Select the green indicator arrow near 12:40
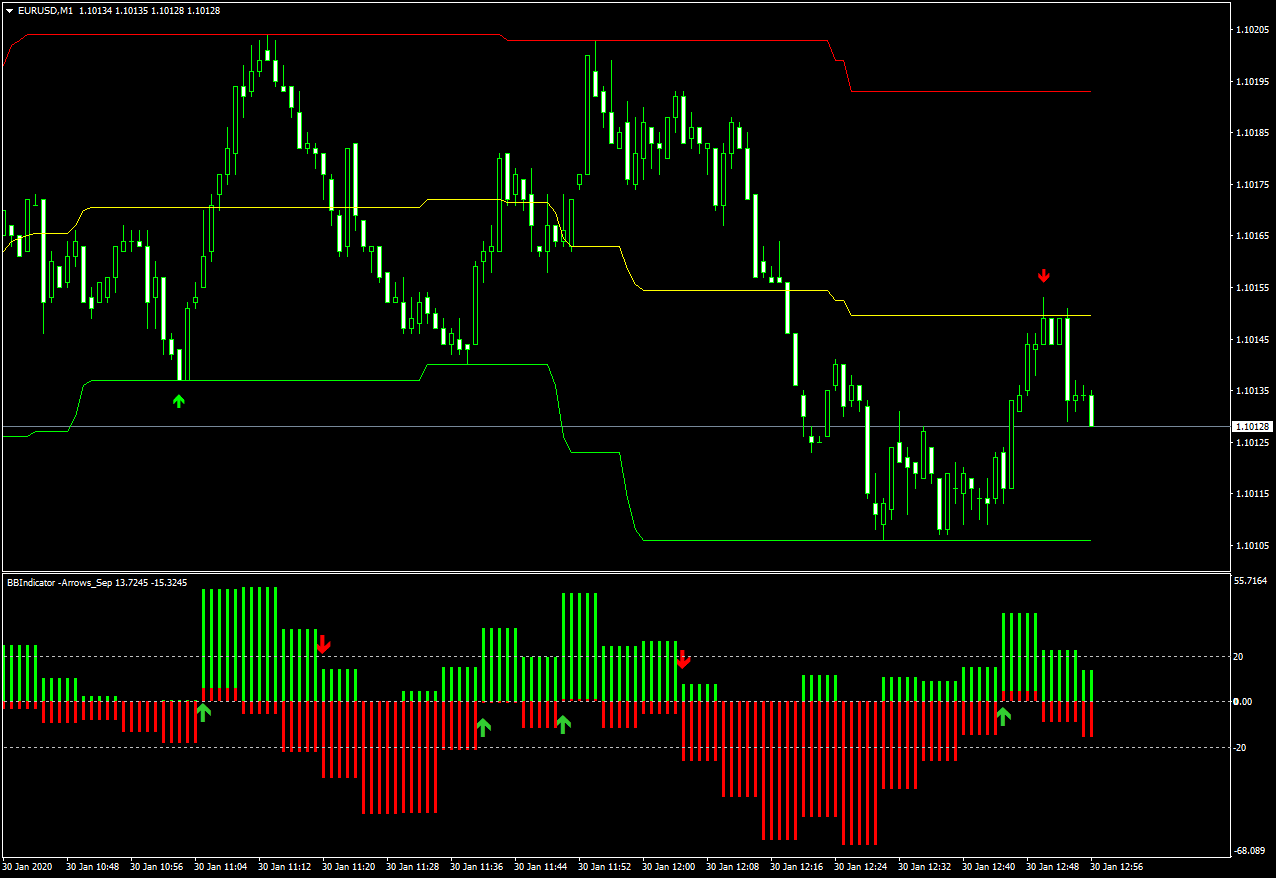 (1003, 715)
